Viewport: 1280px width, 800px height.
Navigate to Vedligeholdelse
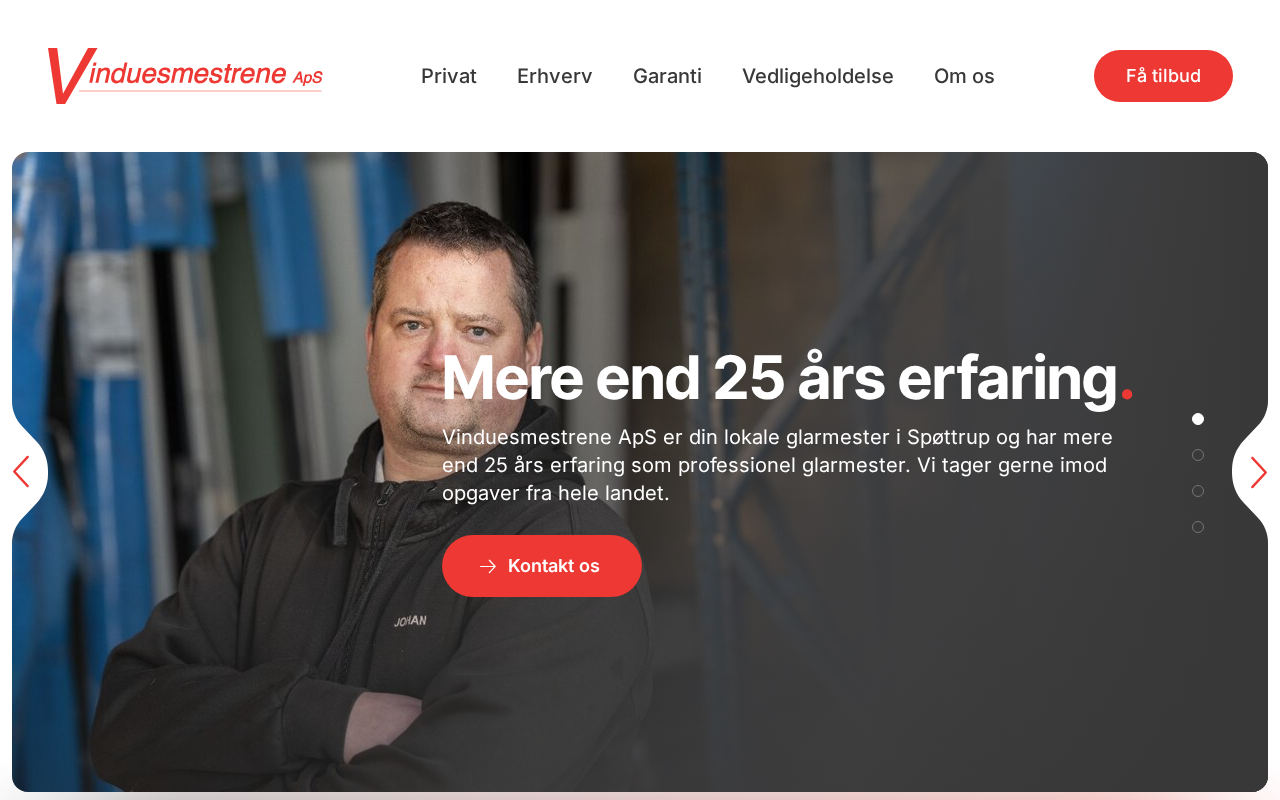click(x=818, y=76)
